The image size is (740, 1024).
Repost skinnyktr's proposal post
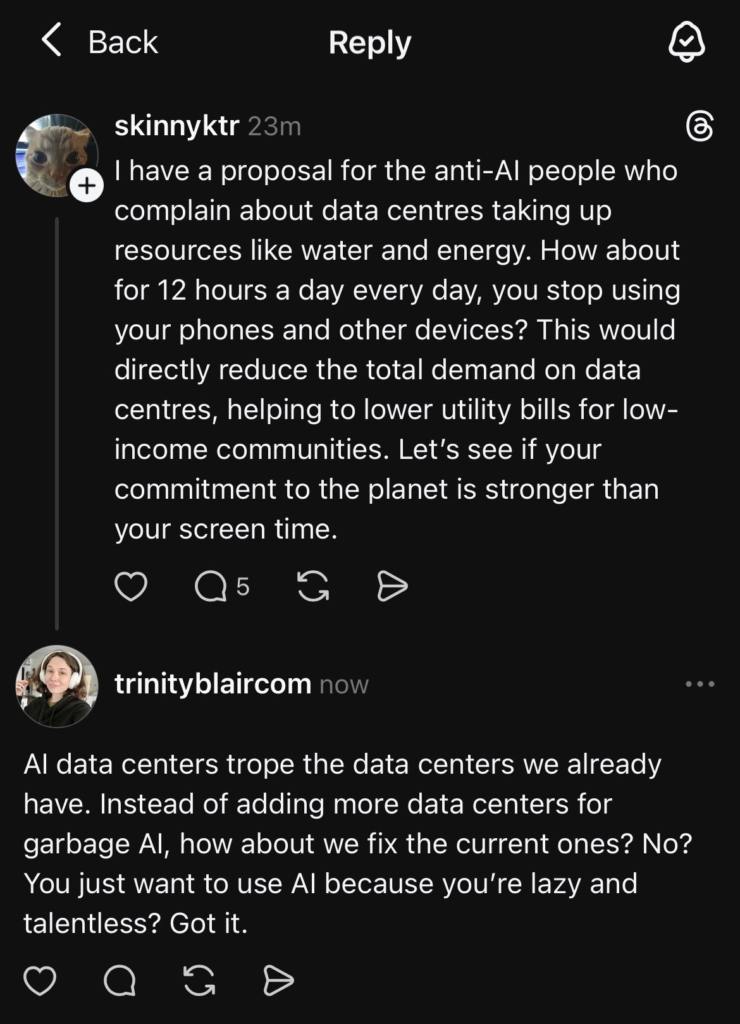pyautogui.click(x=311, y=587)
